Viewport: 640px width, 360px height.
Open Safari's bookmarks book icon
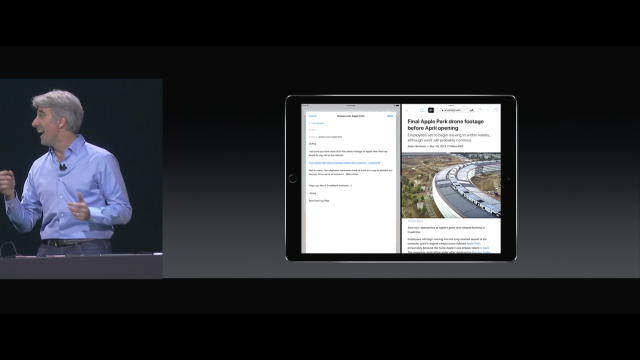tap(422, 110)
